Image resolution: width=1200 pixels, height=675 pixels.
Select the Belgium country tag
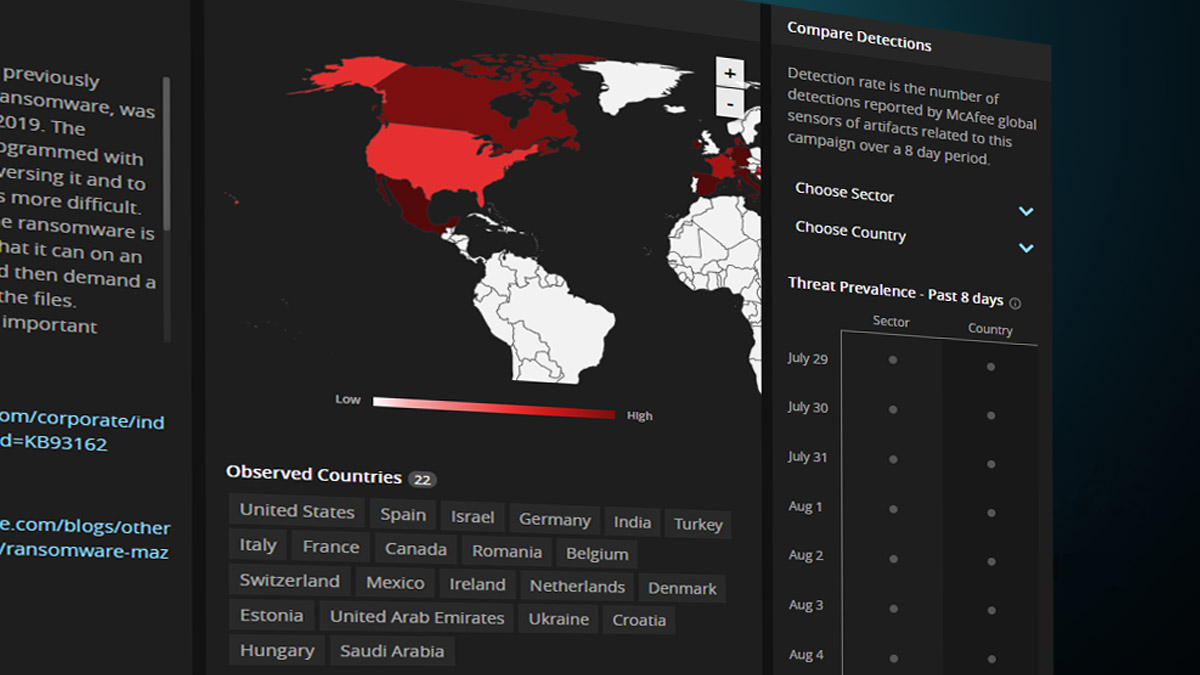pos(597,553)
